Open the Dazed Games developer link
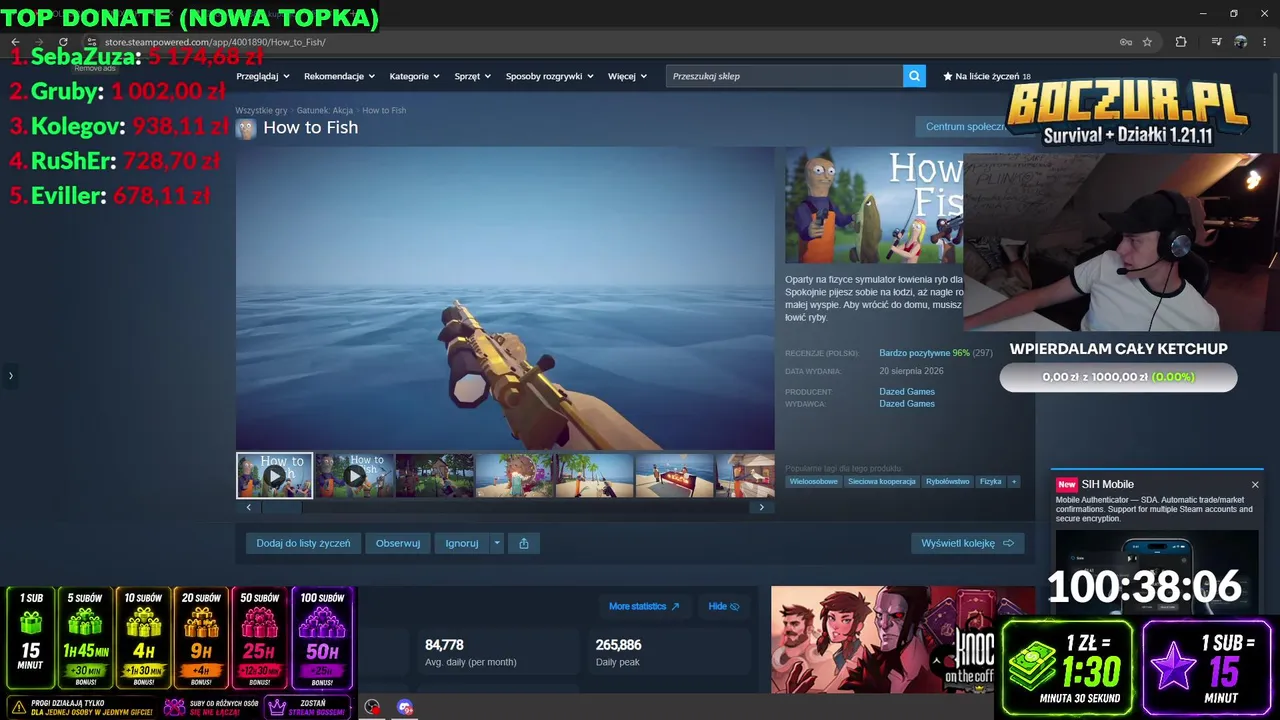 pos(907,391)
